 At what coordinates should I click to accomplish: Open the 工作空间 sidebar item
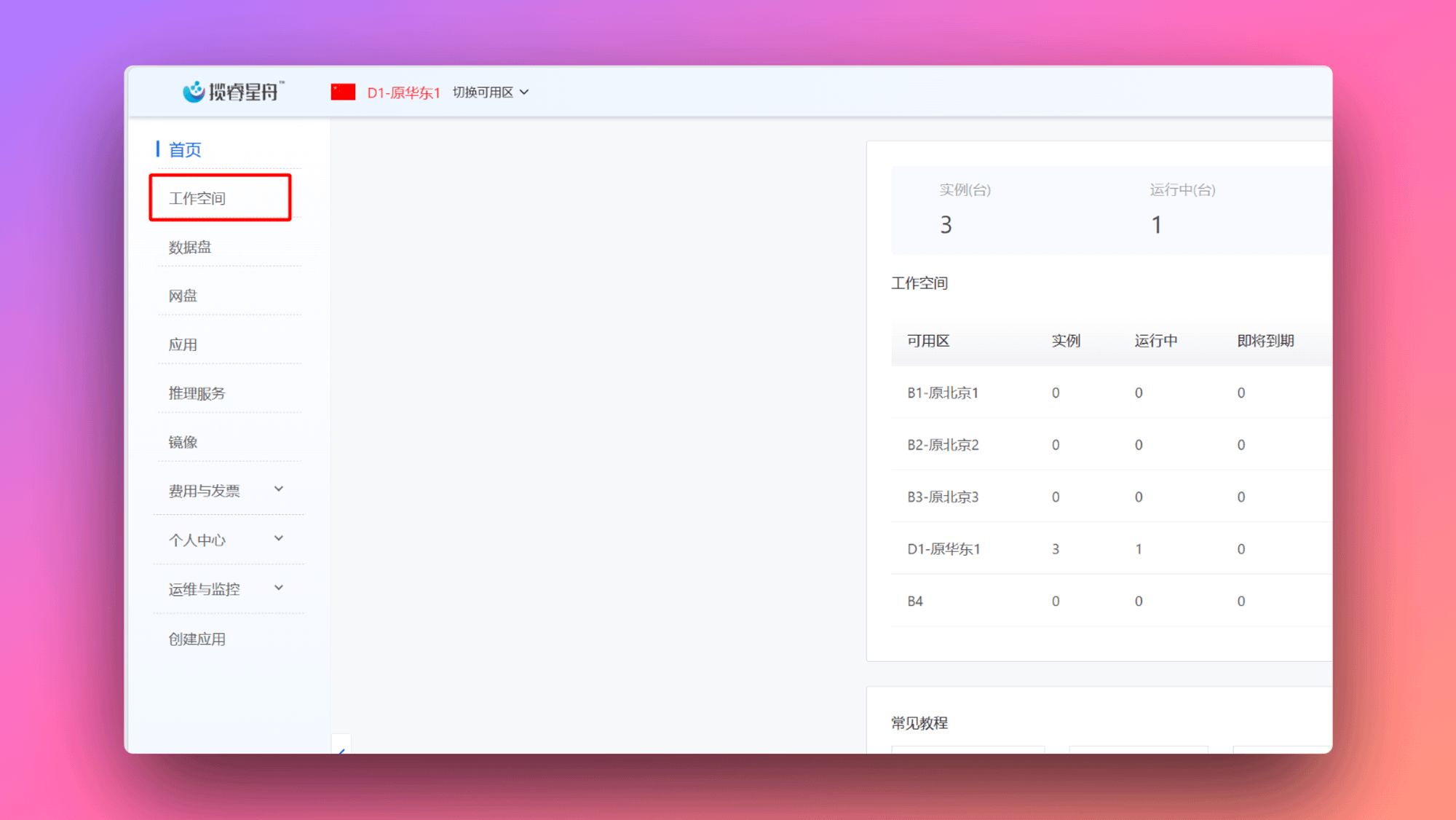tap(197, 198)
